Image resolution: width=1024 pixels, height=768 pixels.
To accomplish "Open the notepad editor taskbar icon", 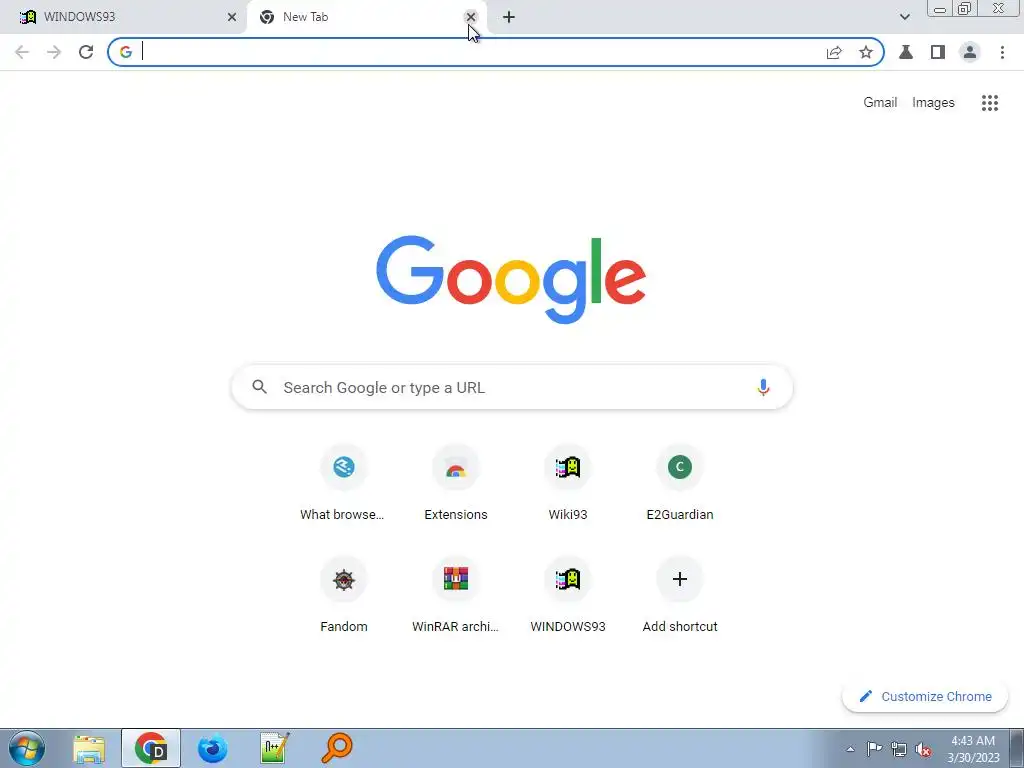I will click(274, 749).
